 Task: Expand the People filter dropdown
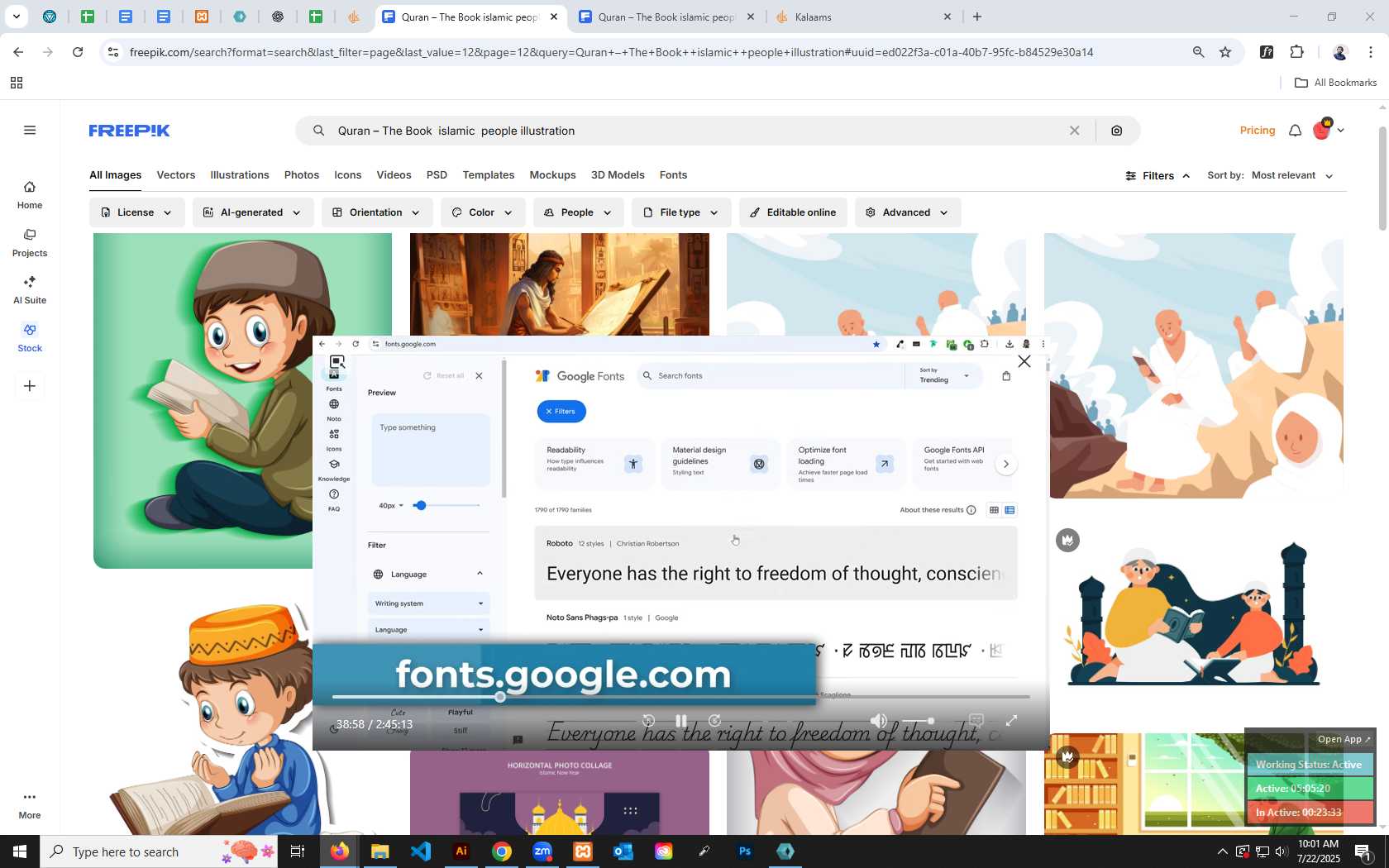[x=578, y=212]
